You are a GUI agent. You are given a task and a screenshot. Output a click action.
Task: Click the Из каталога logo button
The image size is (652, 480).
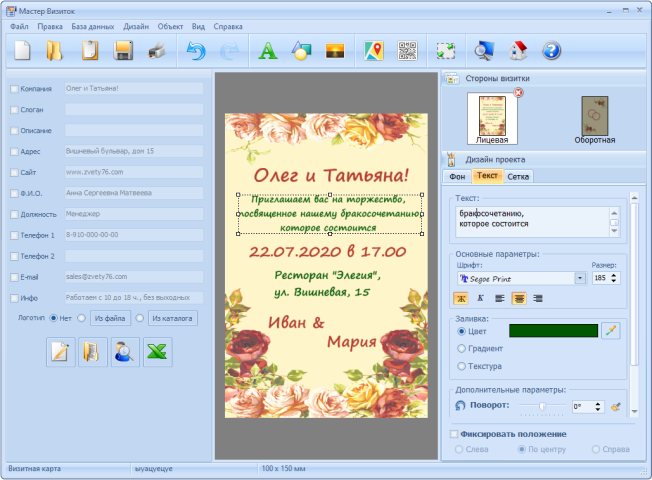pyautogui.click(x=172, y=318)
